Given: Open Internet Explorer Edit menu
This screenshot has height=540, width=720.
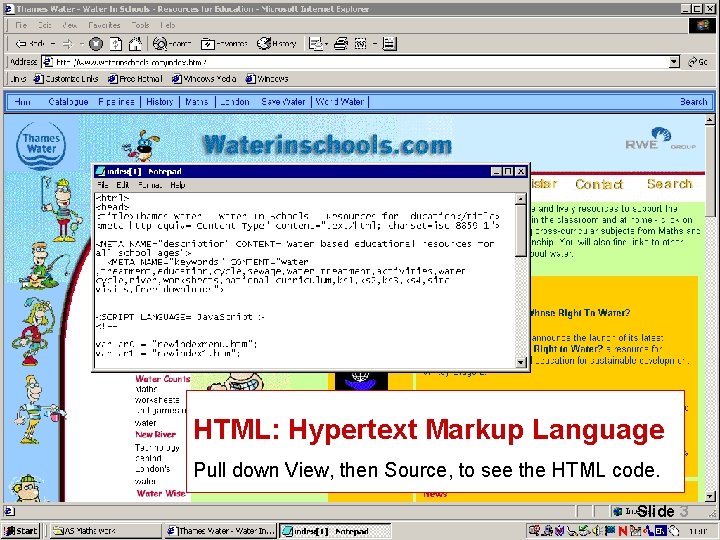Looking at the screenshot, I should point(45,25).
